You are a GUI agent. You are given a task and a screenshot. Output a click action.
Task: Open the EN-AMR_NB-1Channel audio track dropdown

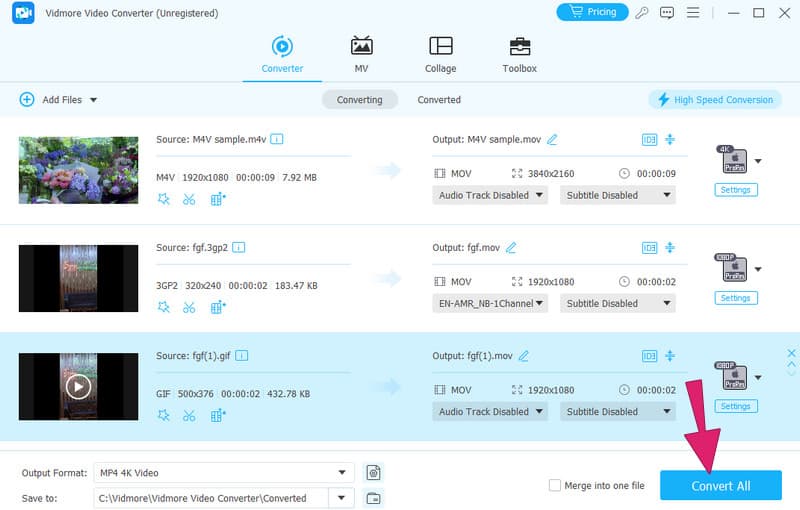490,303
